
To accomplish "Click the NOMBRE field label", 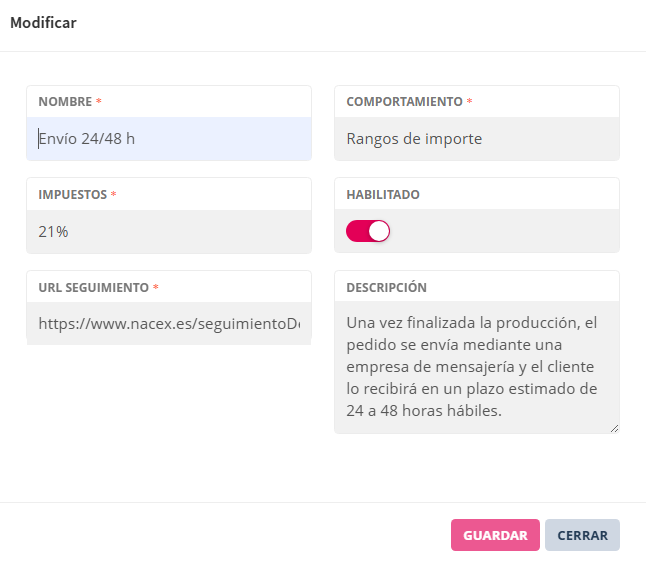I will pyautogui.click(x=65, y=102).
